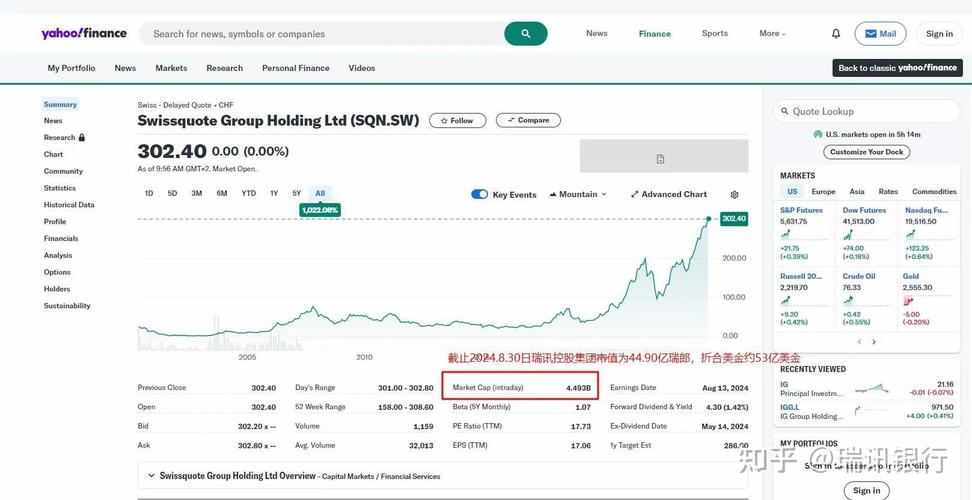Screen dimensions: 972x500
Task: Select the All chart range
Action: pos(320,193)
